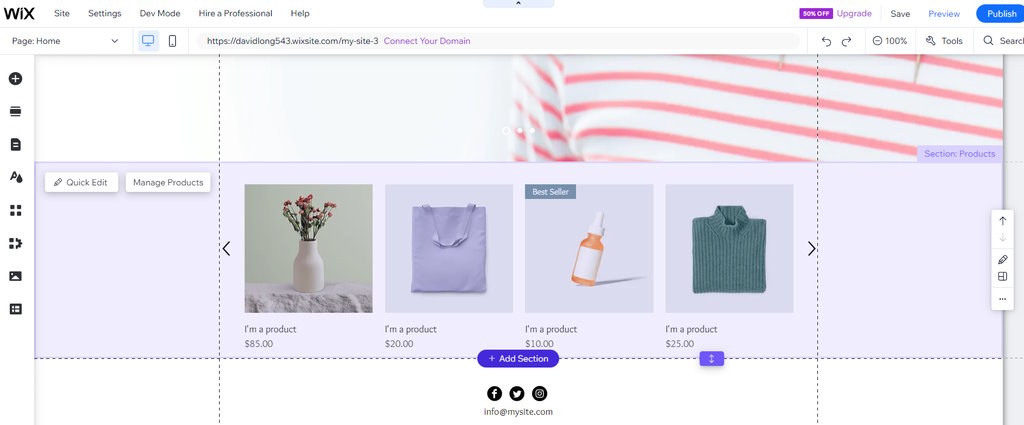Image resolution: width=1024 pixels, height=425 pixels.
Task: Click the Best Seller ribbon
Action: 551,192
